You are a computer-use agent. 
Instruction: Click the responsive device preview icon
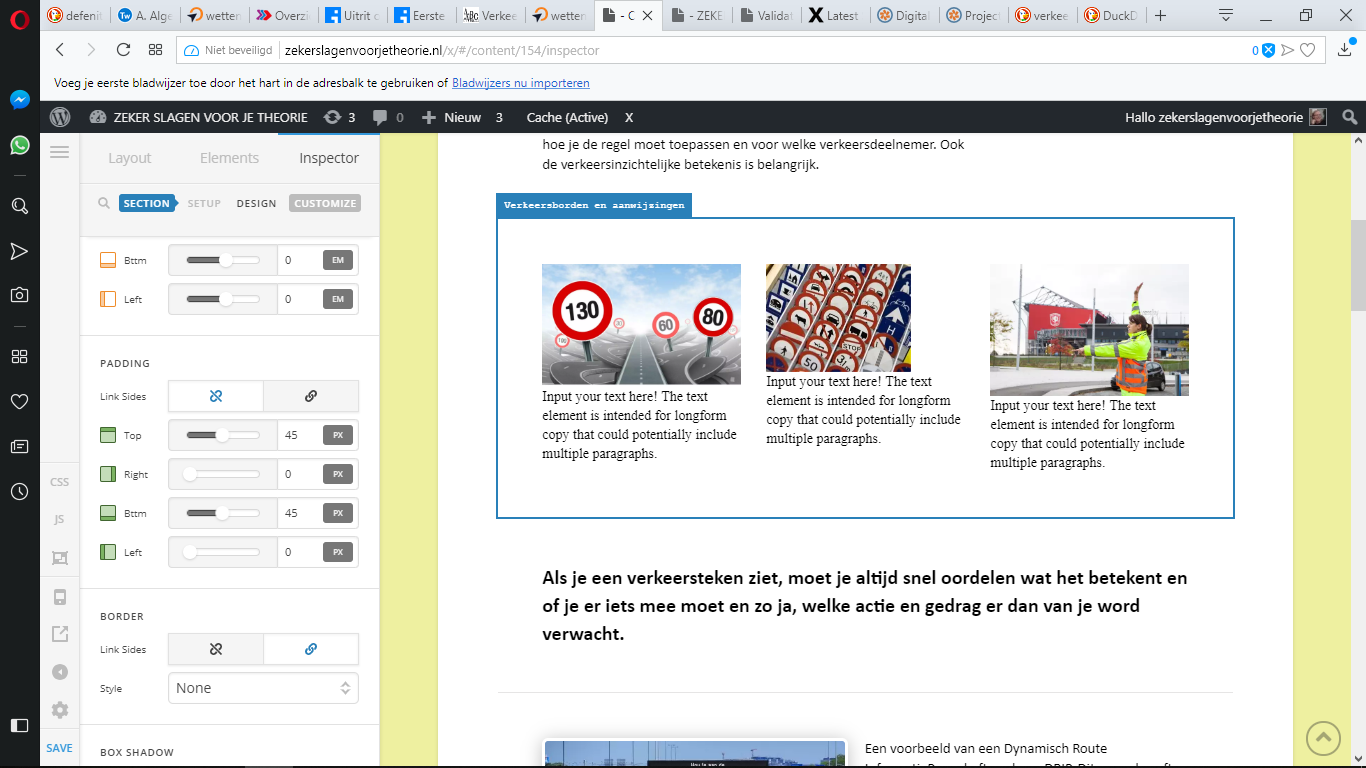[60, 597]
